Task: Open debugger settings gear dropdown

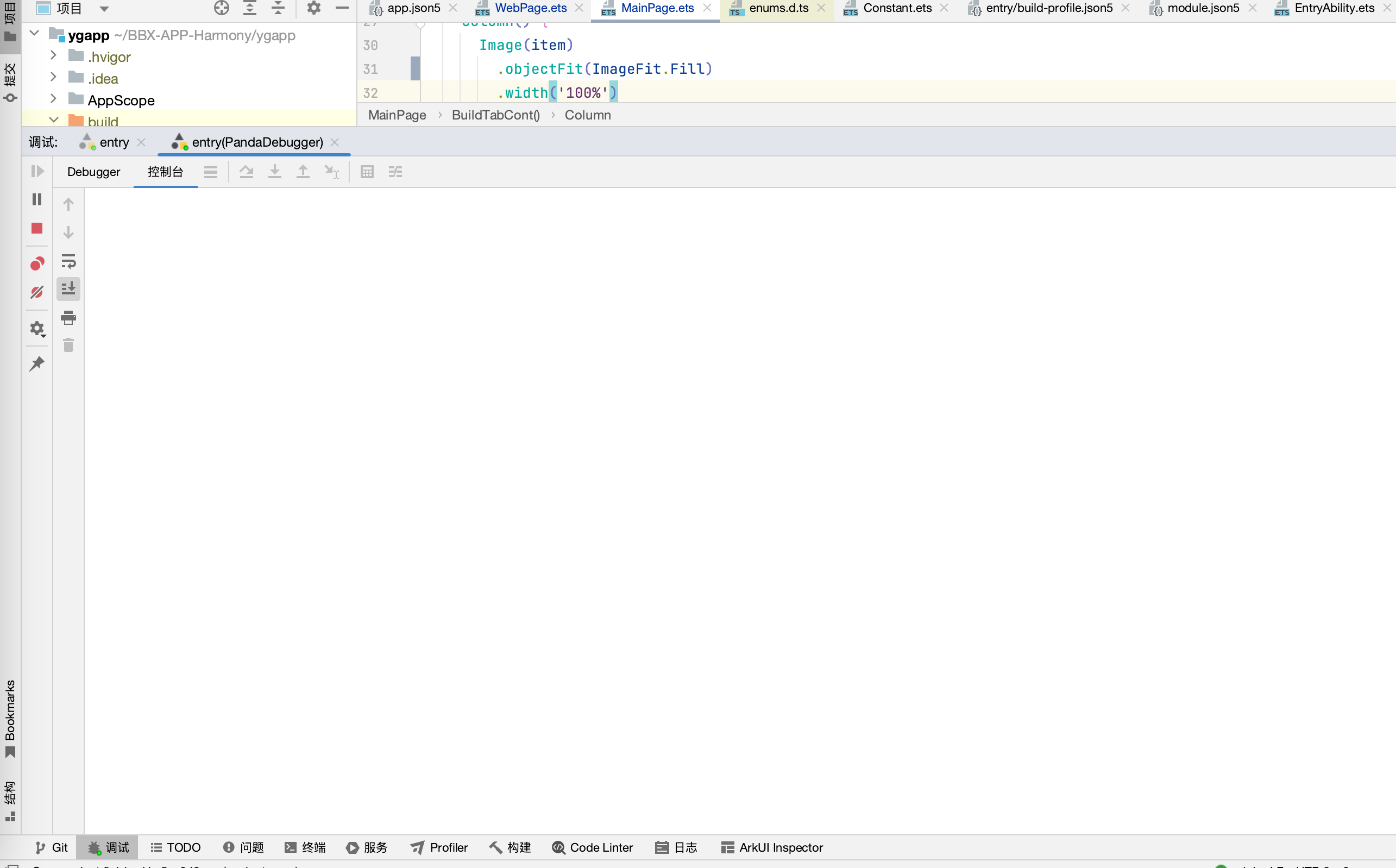Action: [38, 329]
